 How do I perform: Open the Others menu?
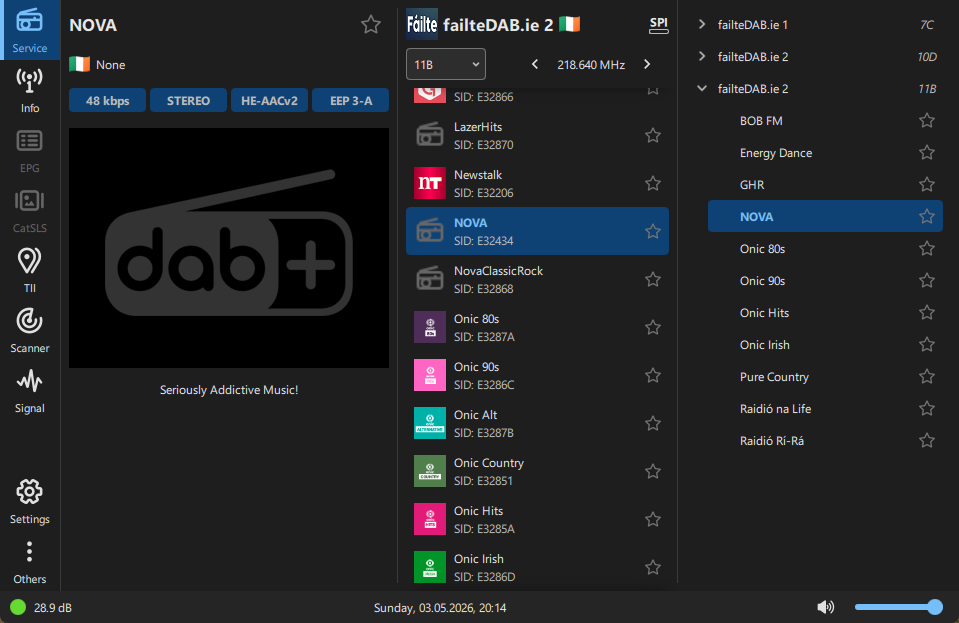(x=29, y=562)
